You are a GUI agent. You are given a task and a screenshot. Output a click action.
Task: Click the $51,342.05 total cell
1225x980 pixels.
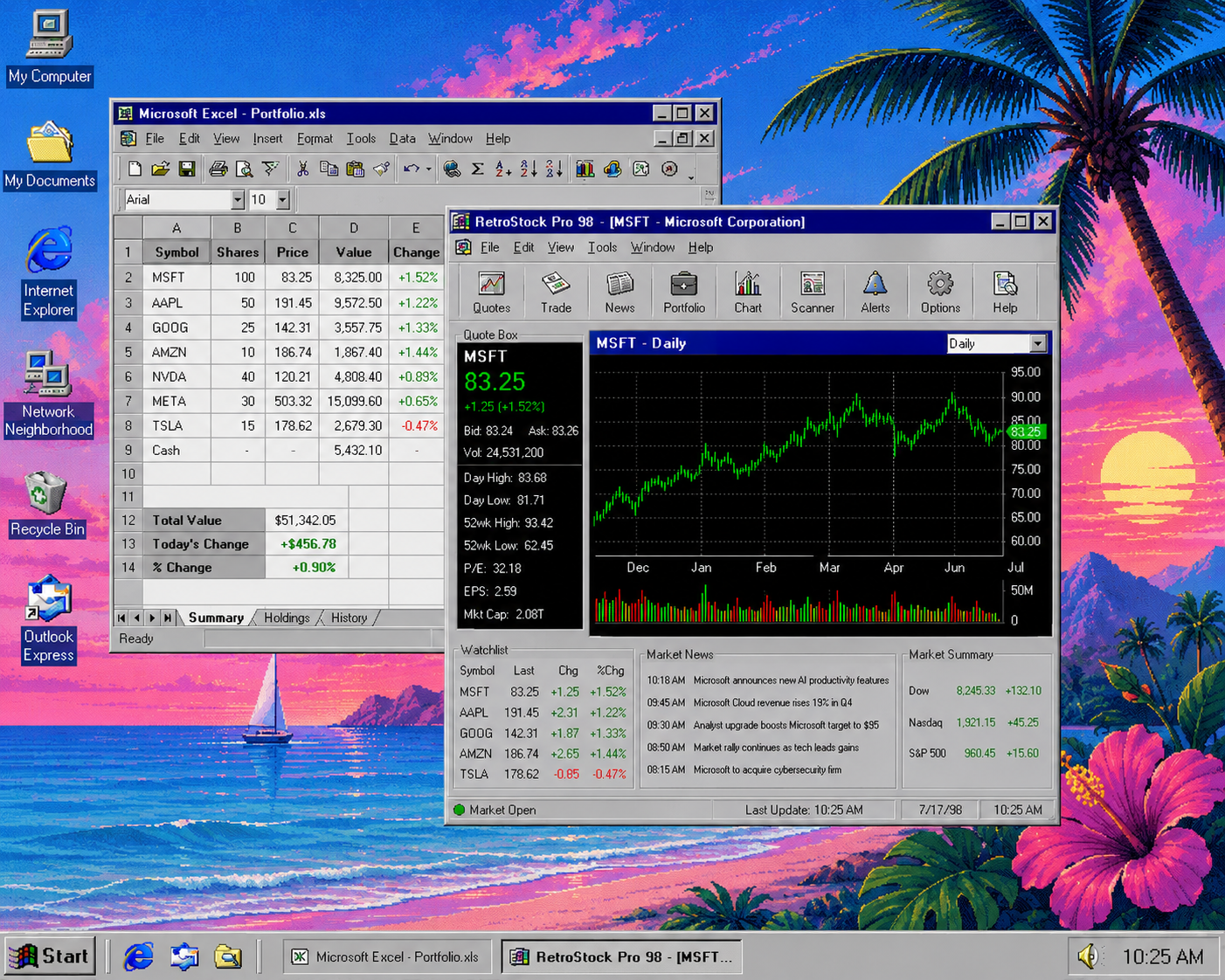point(306,521)
